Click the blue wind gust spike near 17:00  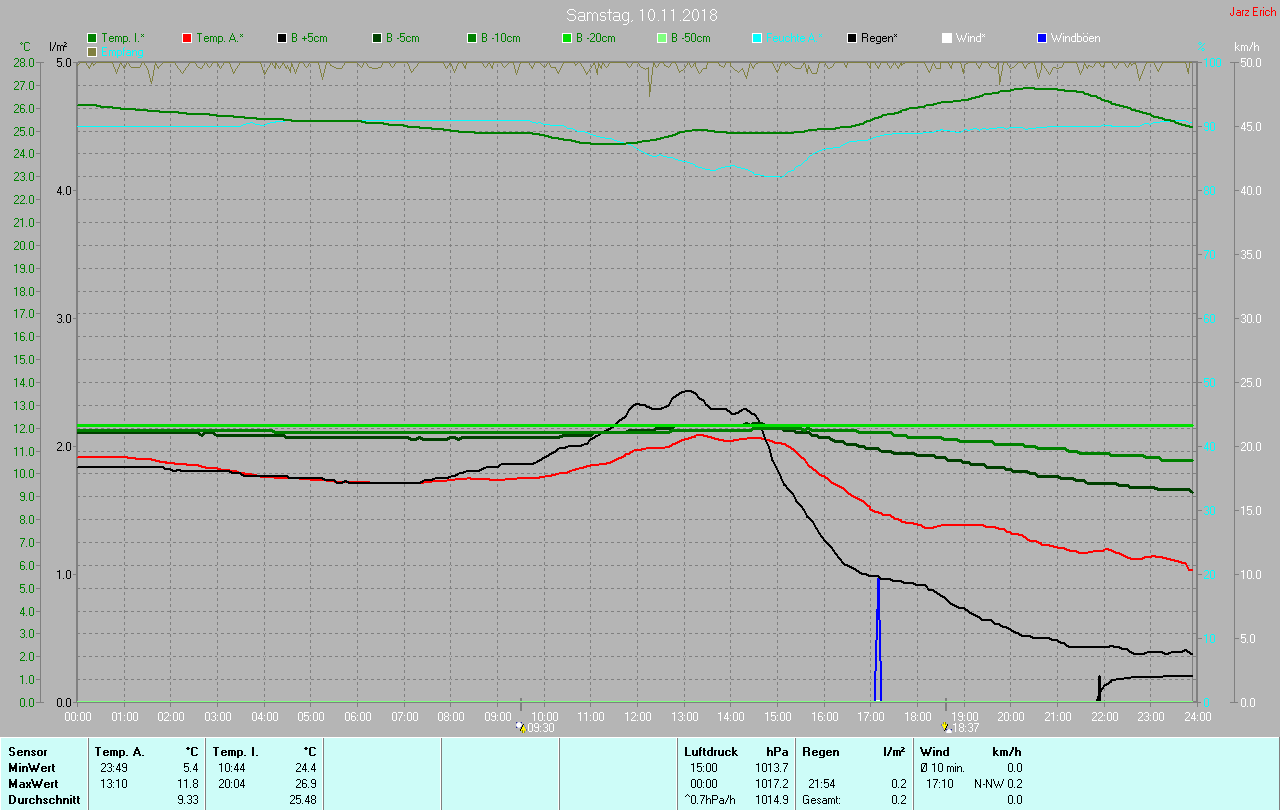pos(878,640)
